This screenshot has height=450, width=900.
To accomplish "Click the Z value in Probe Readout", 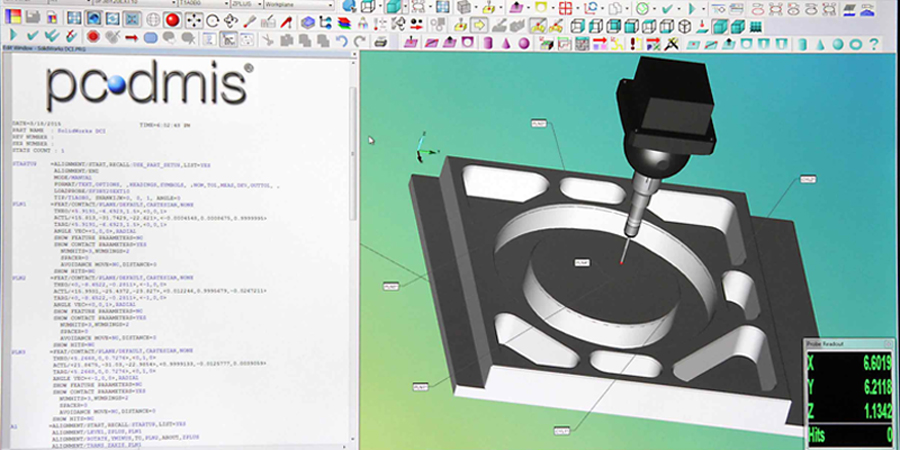I will pos(876,412).
